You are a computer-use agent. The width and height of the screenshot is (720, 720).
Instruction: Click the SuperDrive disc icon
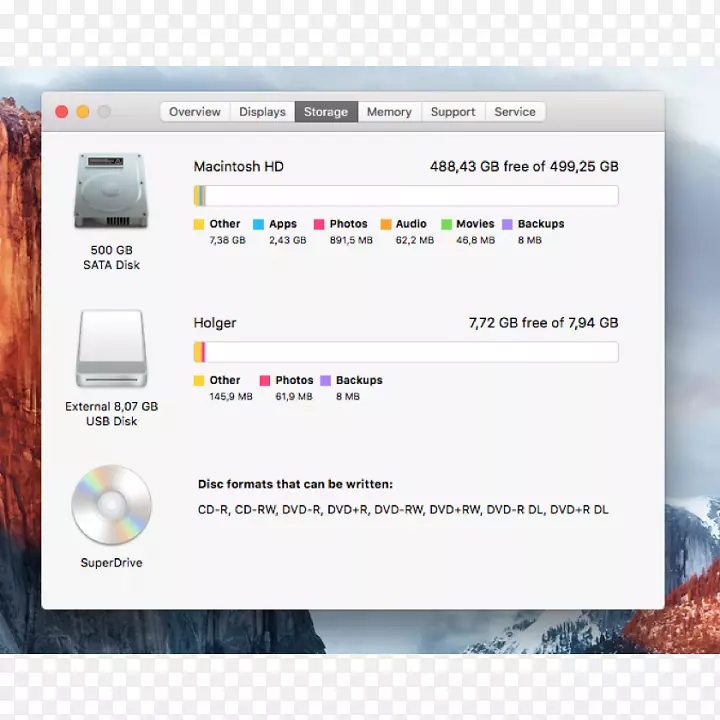pos(111,505)
